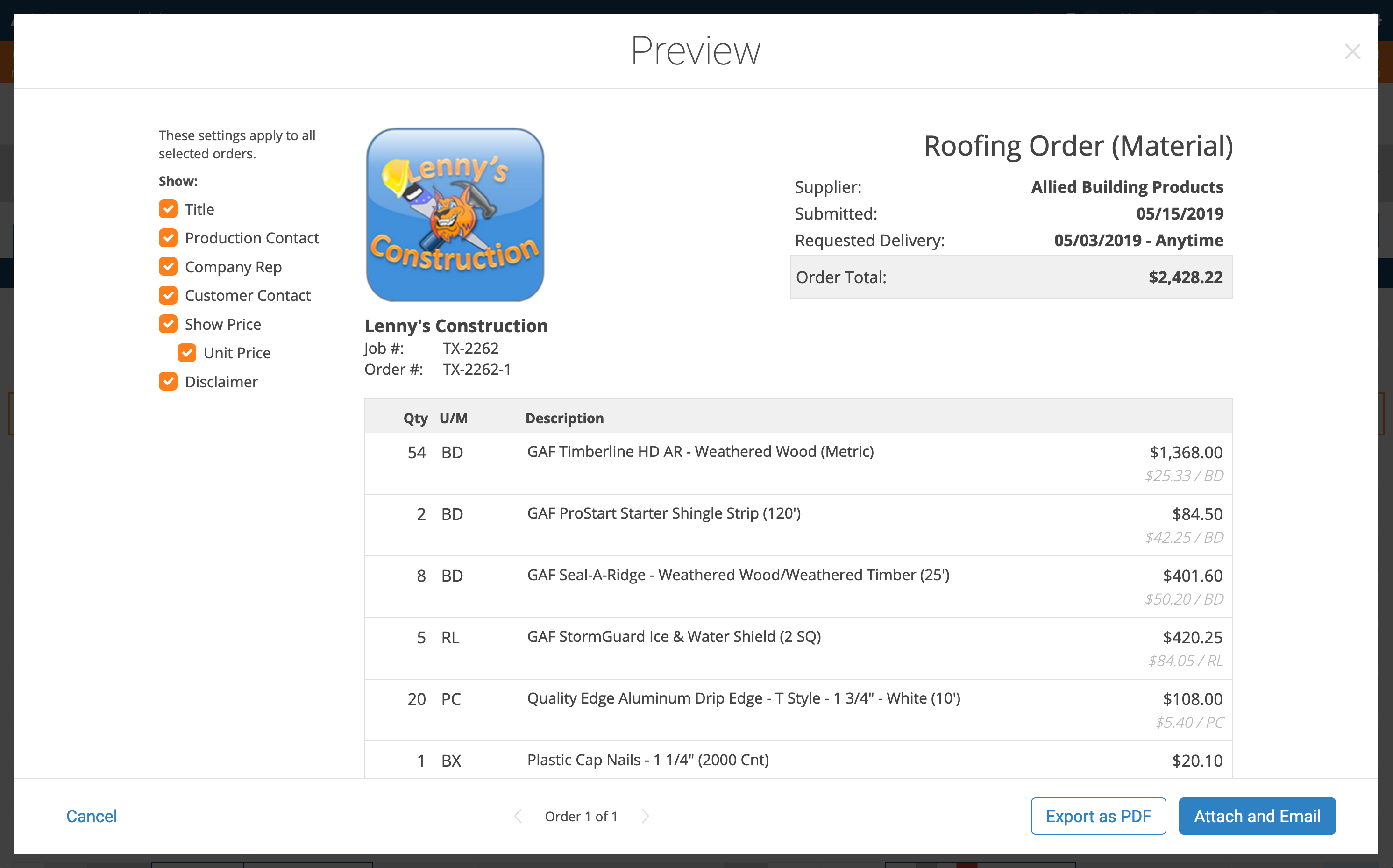Cancel the order preview
Image resolution: width=1393 pixels, height=868 pixels.
(x=91, y=816)
